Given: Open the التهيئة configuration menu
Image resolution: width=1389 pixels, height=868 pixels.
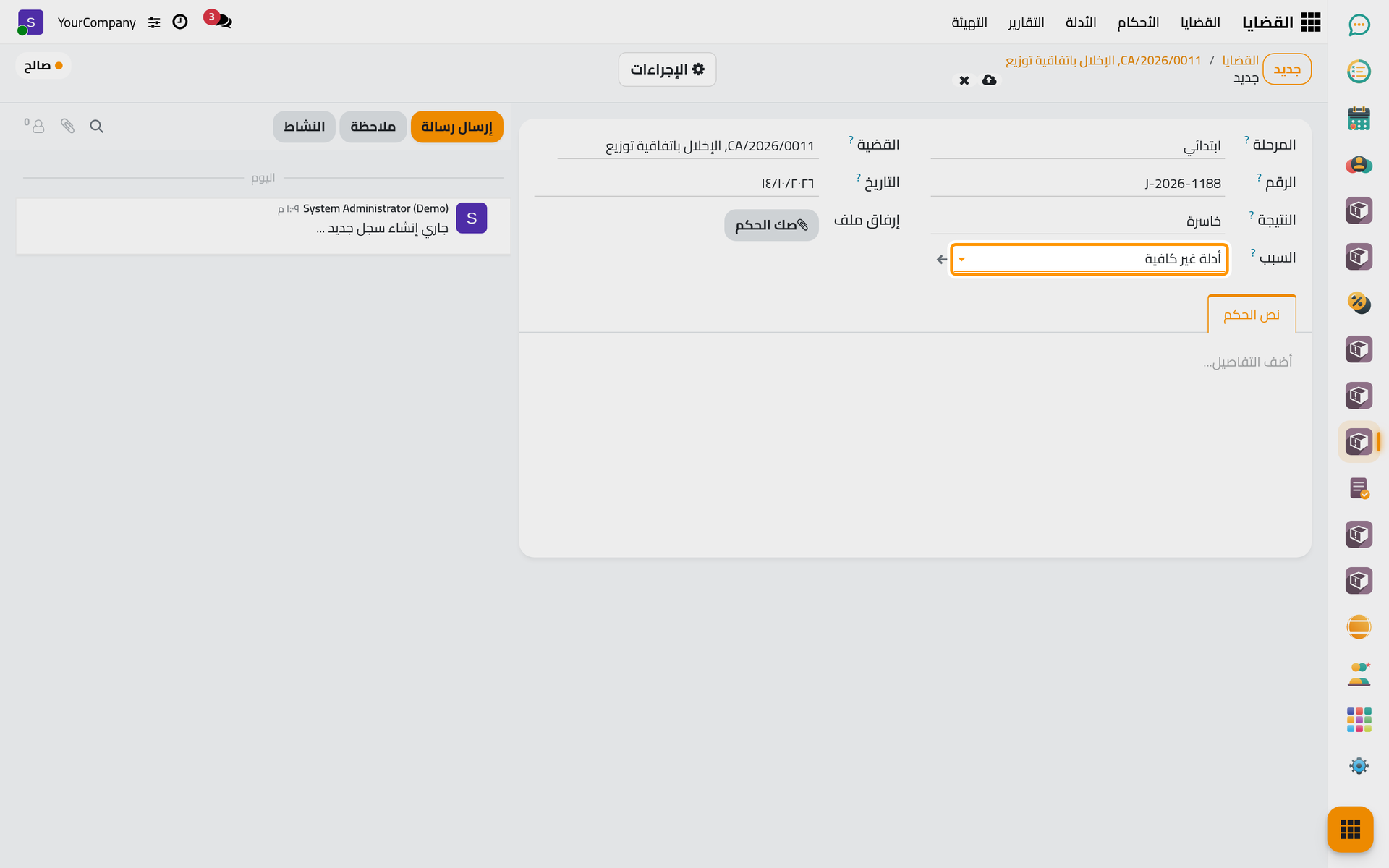Looking at the screenshot, I should [969, 22].
